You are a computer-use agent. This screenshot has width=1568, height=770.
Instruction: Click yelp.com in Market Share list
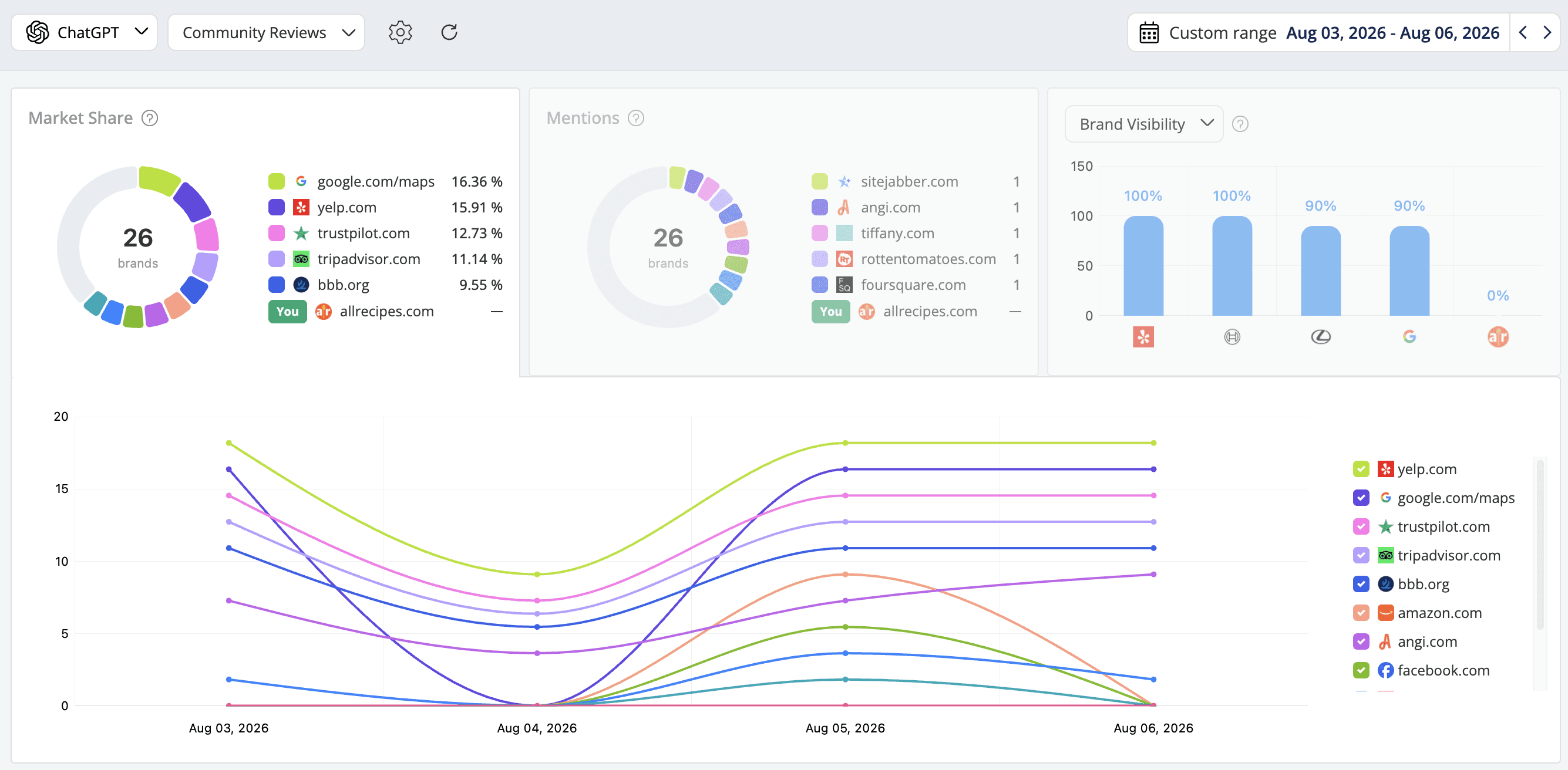click(x=347, y=207)
